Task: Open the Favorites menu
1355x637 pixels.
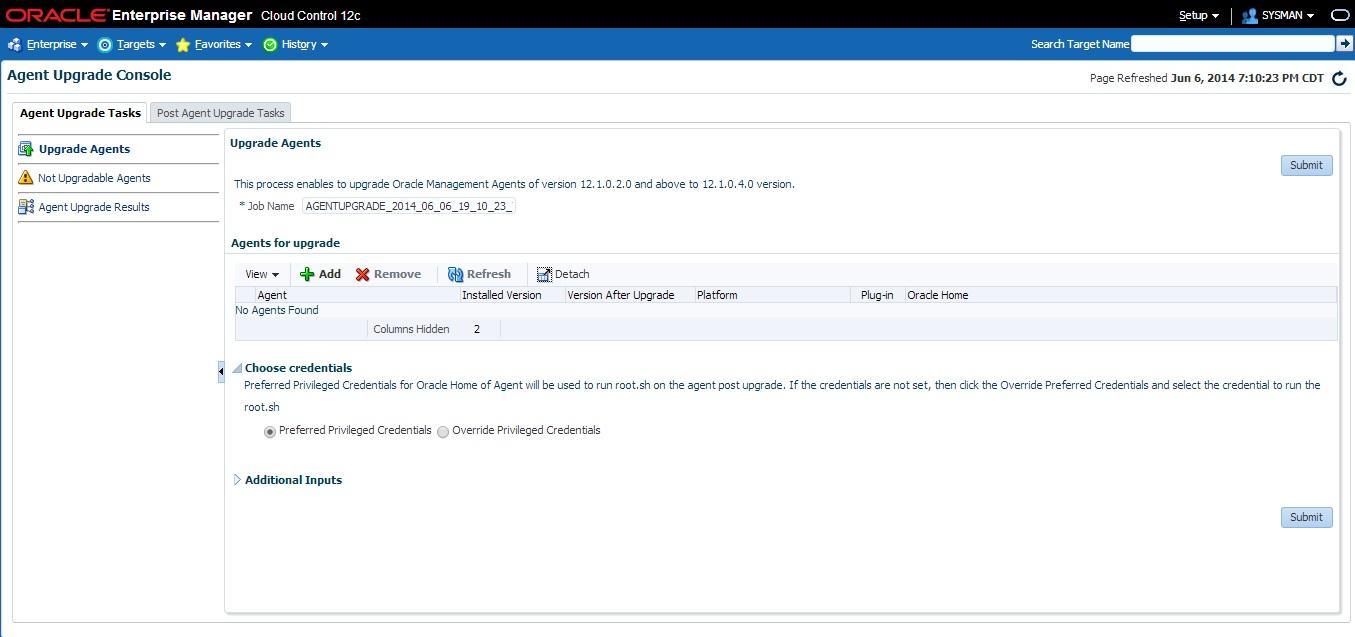Action: coord(223,44)
